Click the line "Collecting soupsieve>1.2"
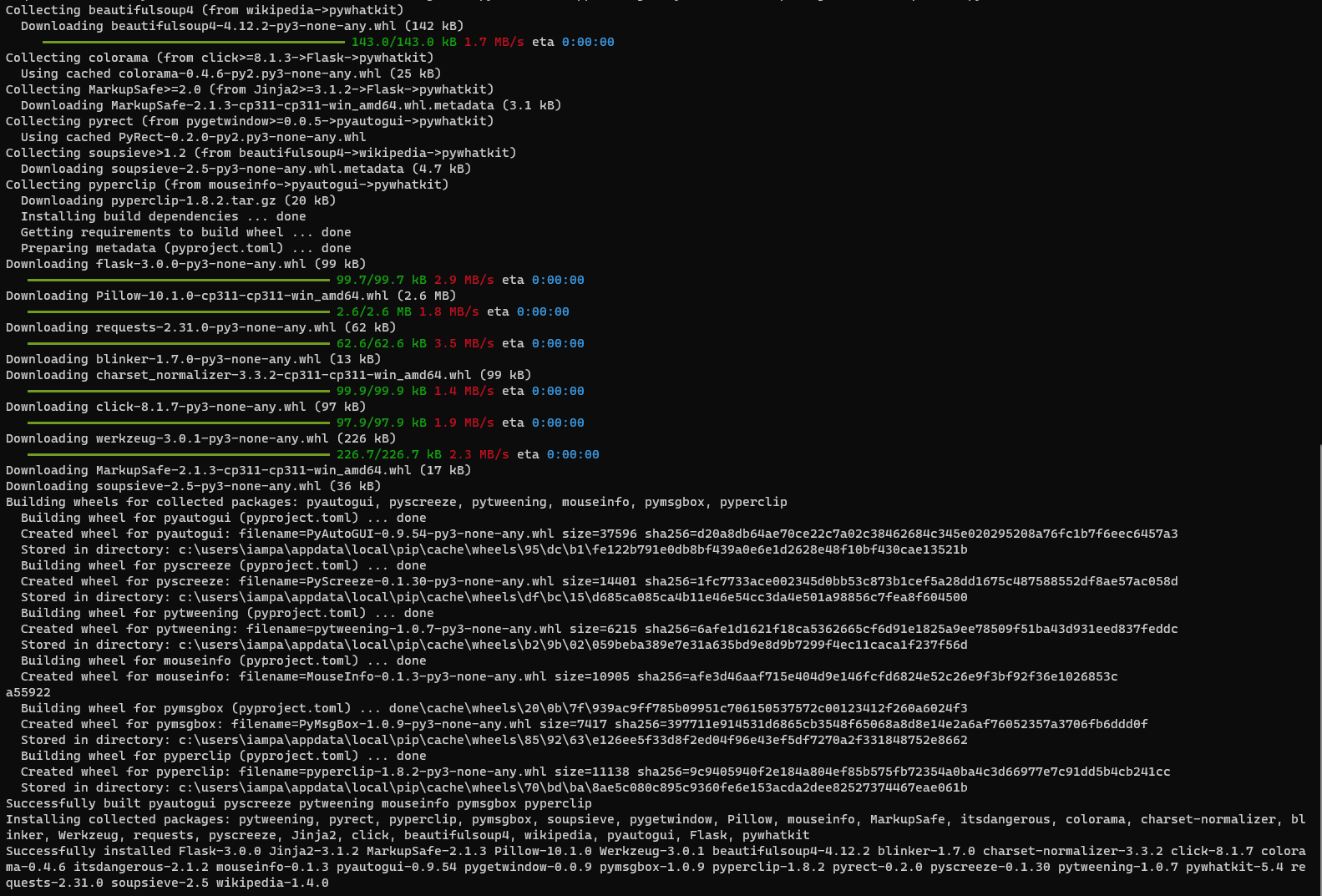 [x=261, y=153]
